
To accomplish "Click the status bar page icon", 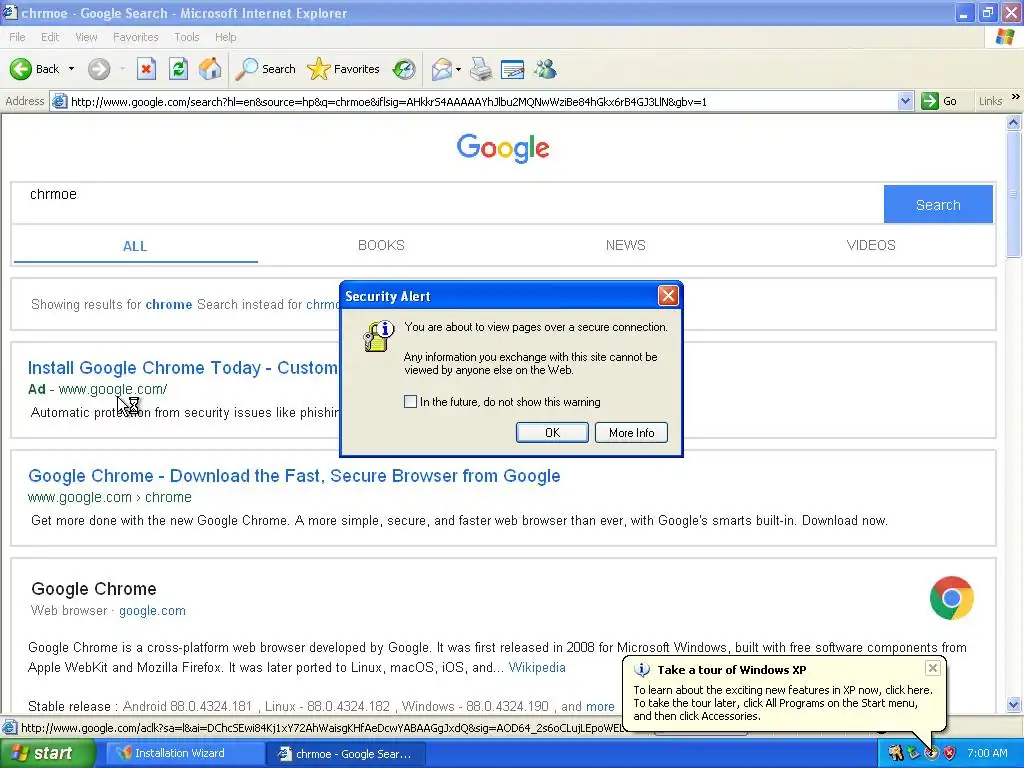I will pyautogui.click(x=10, y=728).
